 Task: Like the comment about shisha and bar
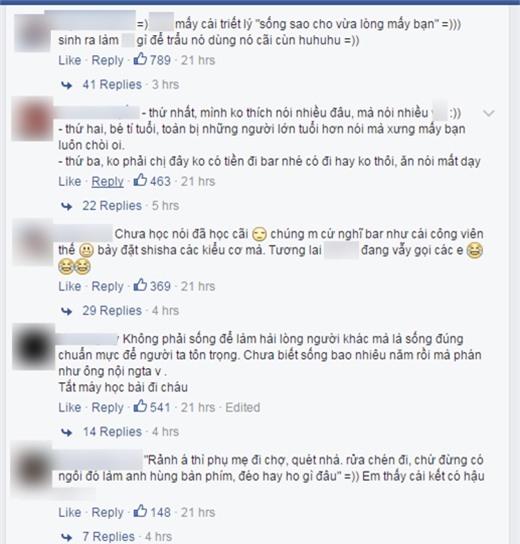[70, 286]
